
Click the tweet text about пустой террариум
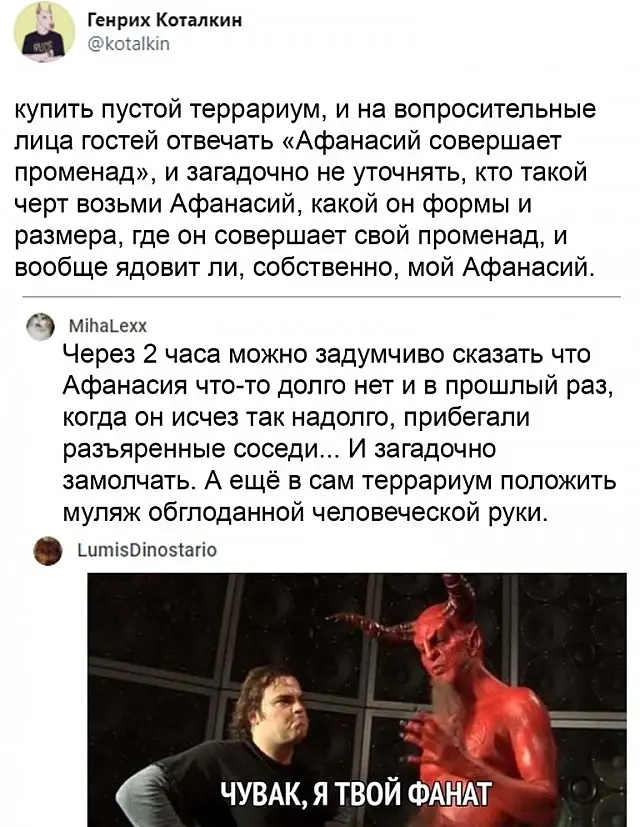tap(305, 188)
